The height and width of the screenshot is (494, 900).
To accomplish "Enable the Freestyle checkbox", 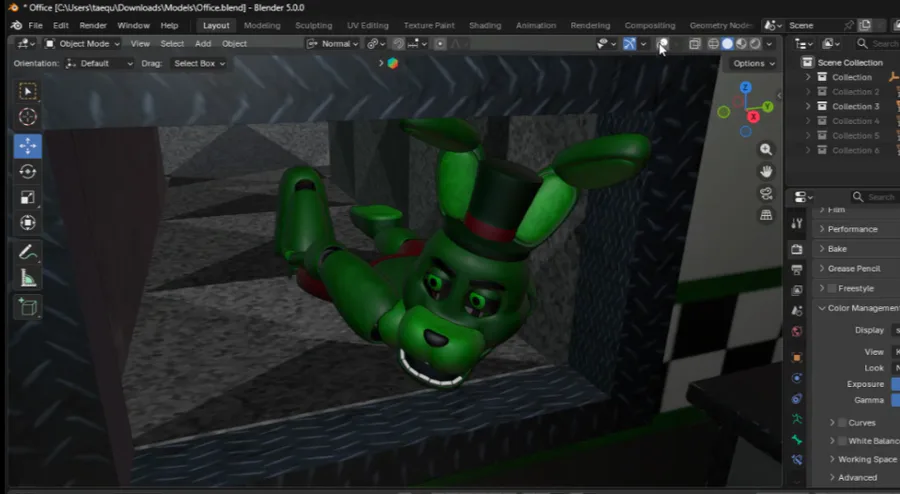I will pos(832,288).
